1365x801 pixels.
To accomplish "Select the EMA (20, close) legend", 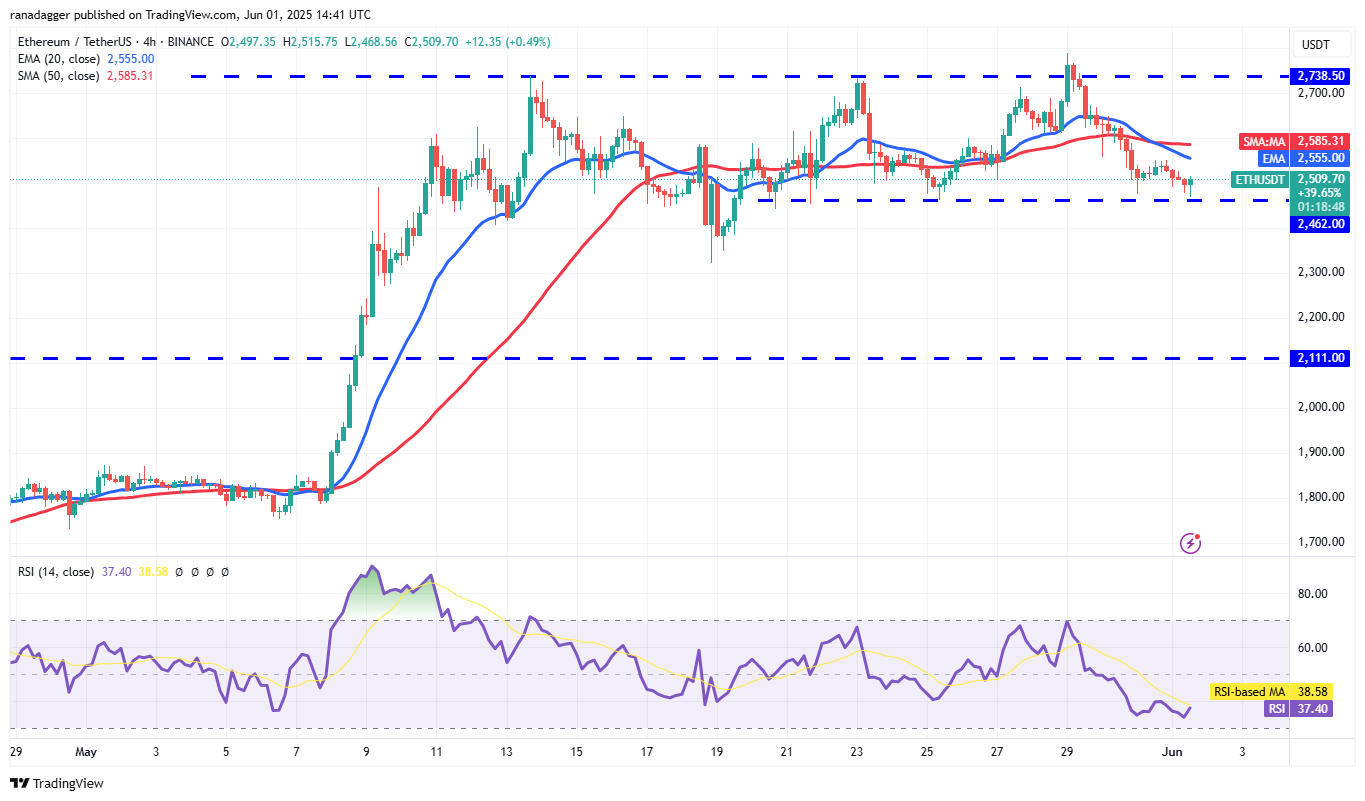I will click(x=60, y=59).
